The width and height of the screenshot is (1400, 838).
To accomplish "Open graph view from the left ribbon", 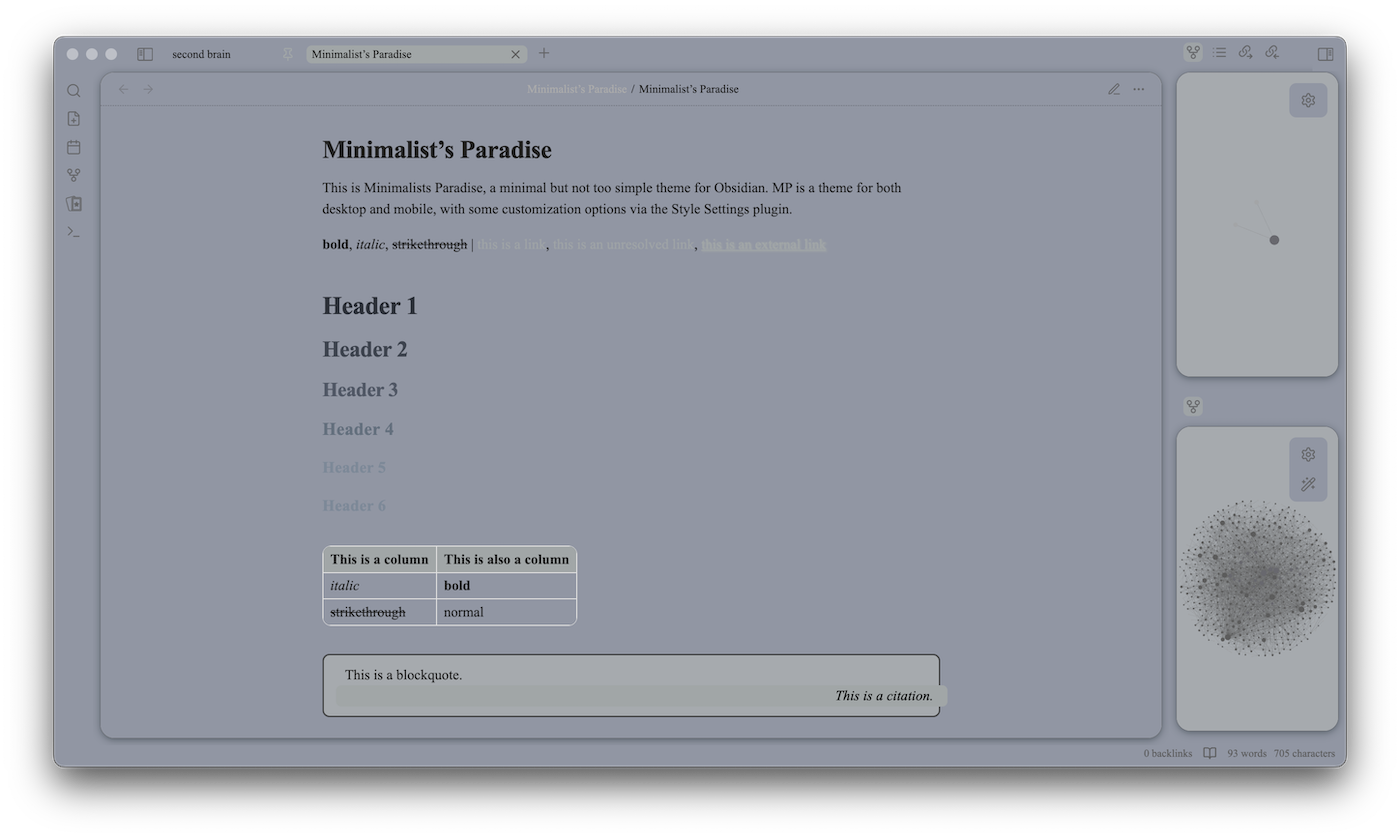I will pos(73,175).
